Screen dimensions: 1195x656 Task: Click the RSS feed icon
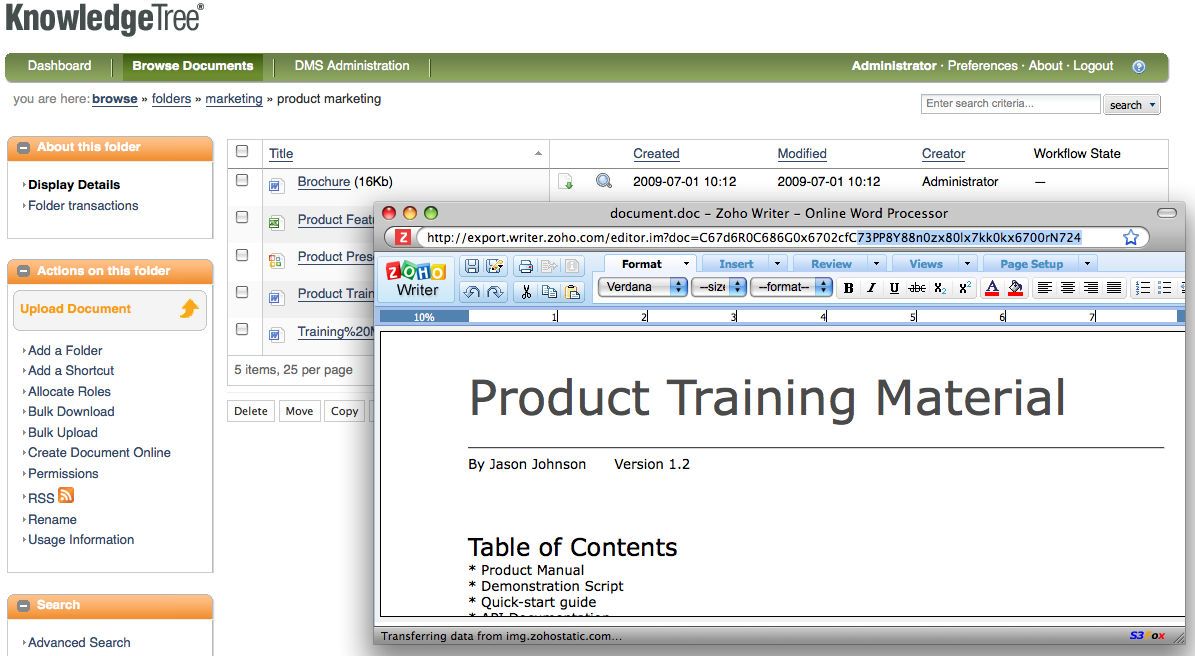(66, 496)
